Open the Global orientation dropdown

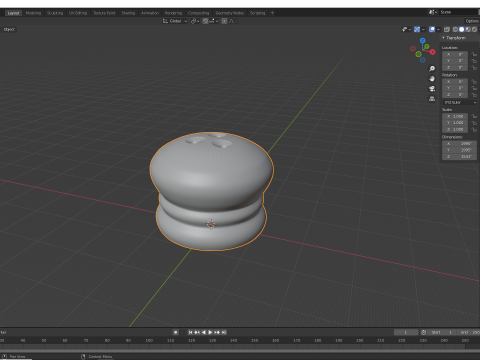(175, 21)
